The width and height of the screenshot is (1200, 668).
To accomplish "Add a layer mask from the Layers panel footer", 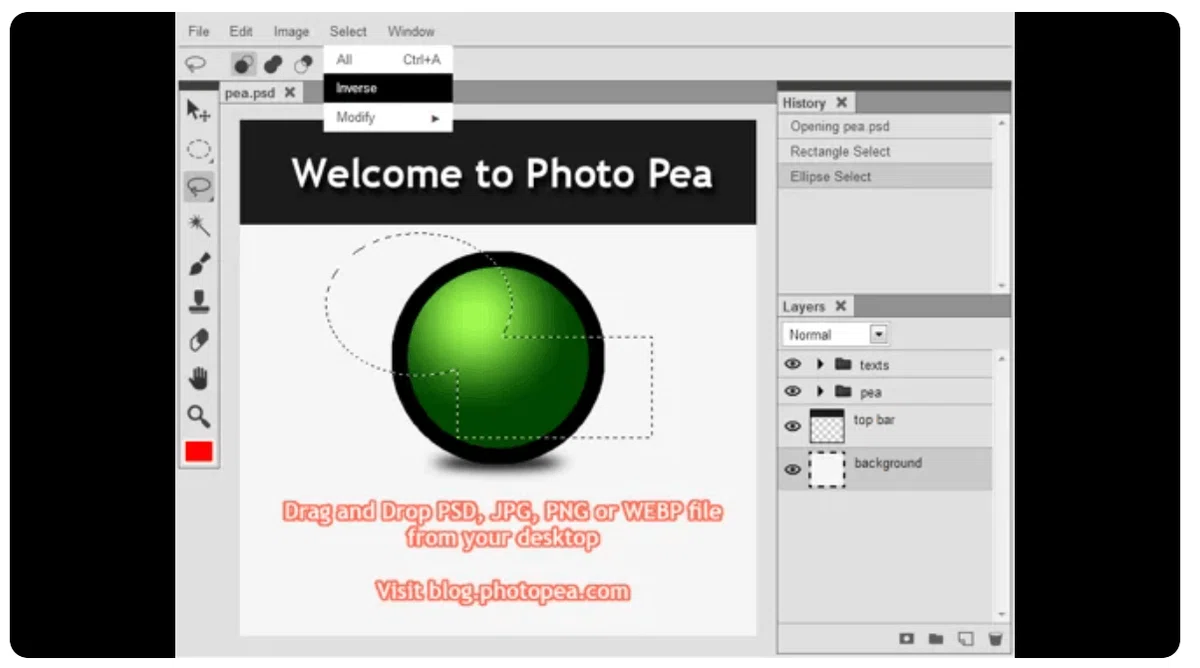I will 906,638.
